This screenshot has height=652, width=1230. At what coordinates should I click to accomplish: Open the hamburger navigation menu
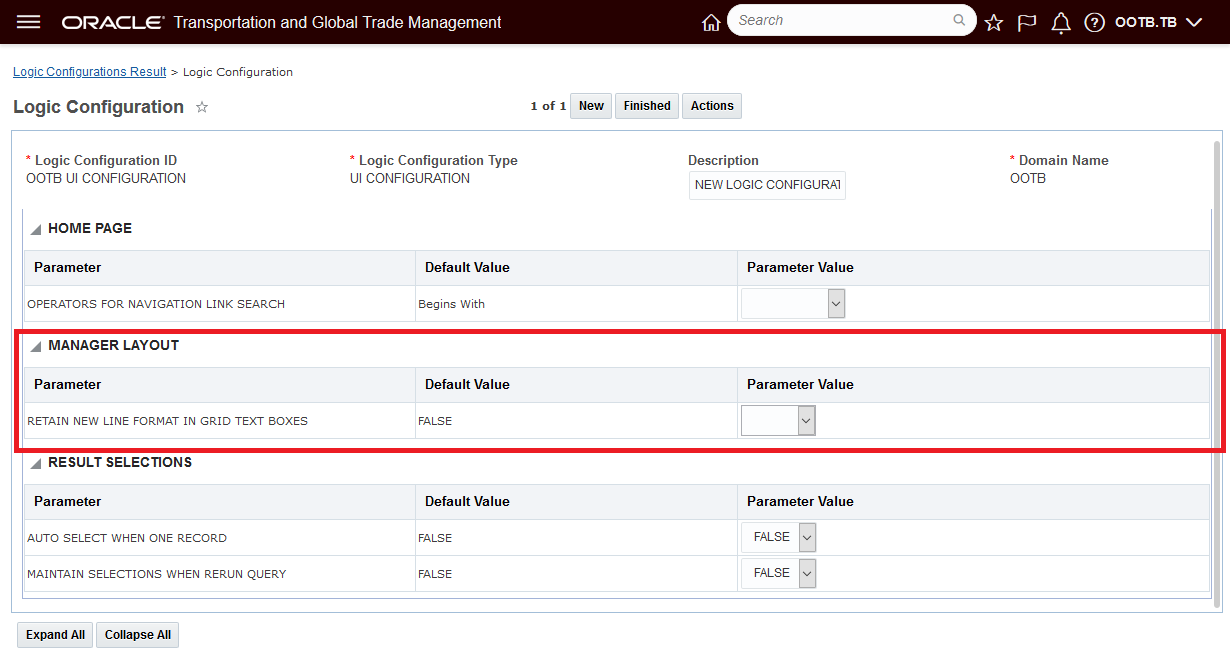[x=29, y=22]
